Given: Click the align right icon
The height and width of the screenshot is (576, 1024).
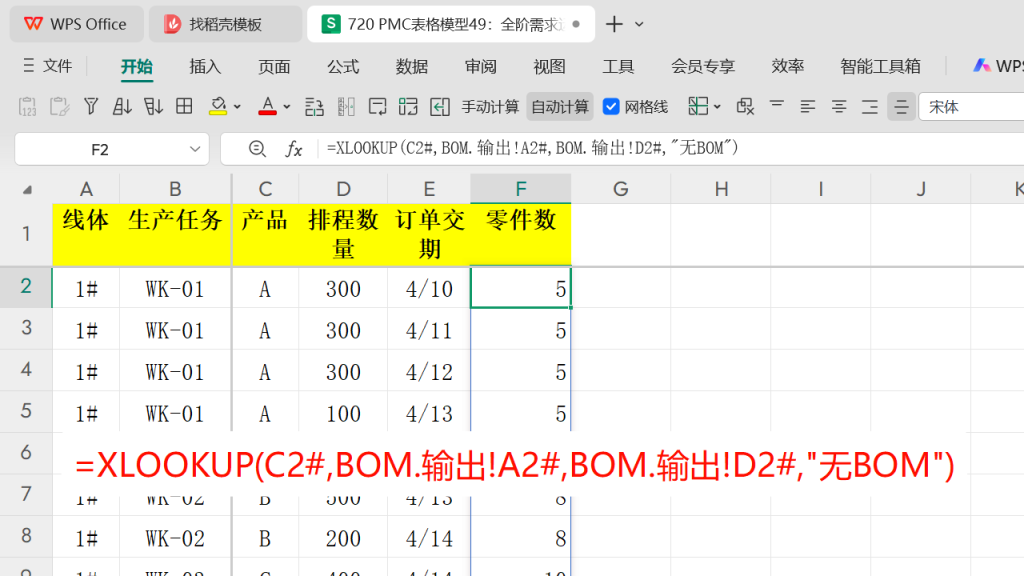Looking at the screenshot, I should point(870,106).
